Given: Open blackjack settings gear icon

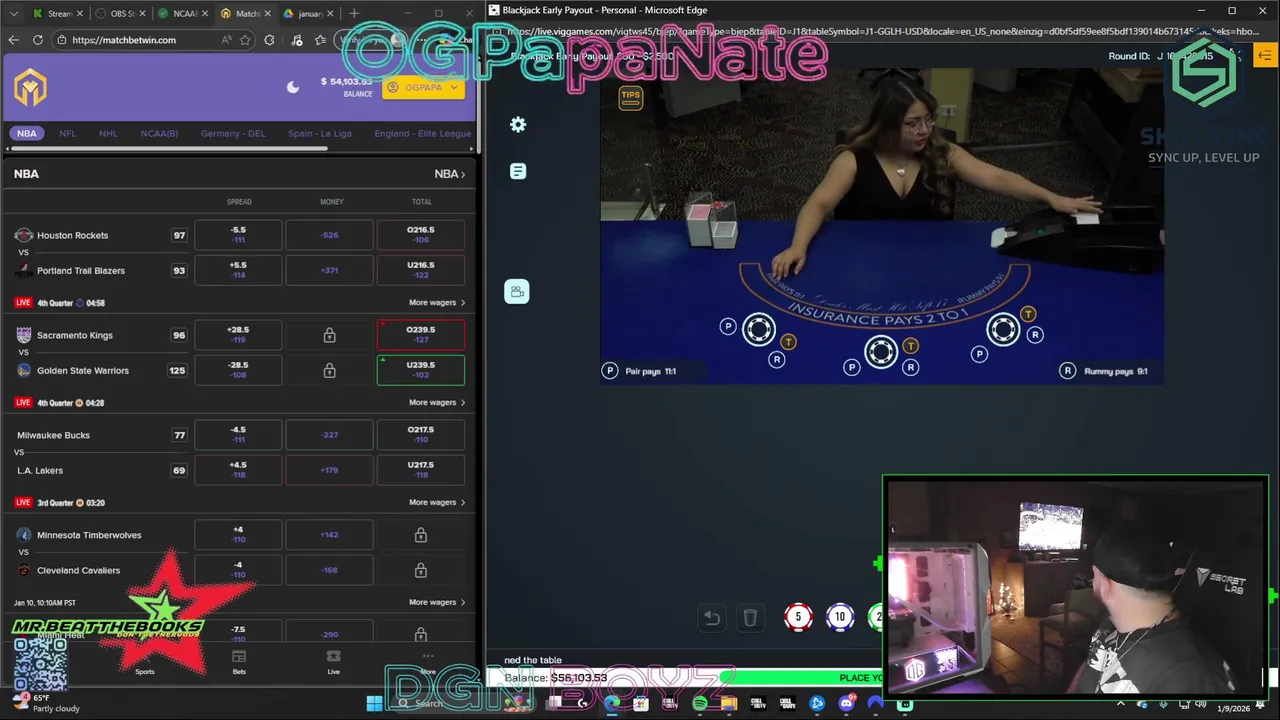Looking at the screenshot, I should pos(518,125).
